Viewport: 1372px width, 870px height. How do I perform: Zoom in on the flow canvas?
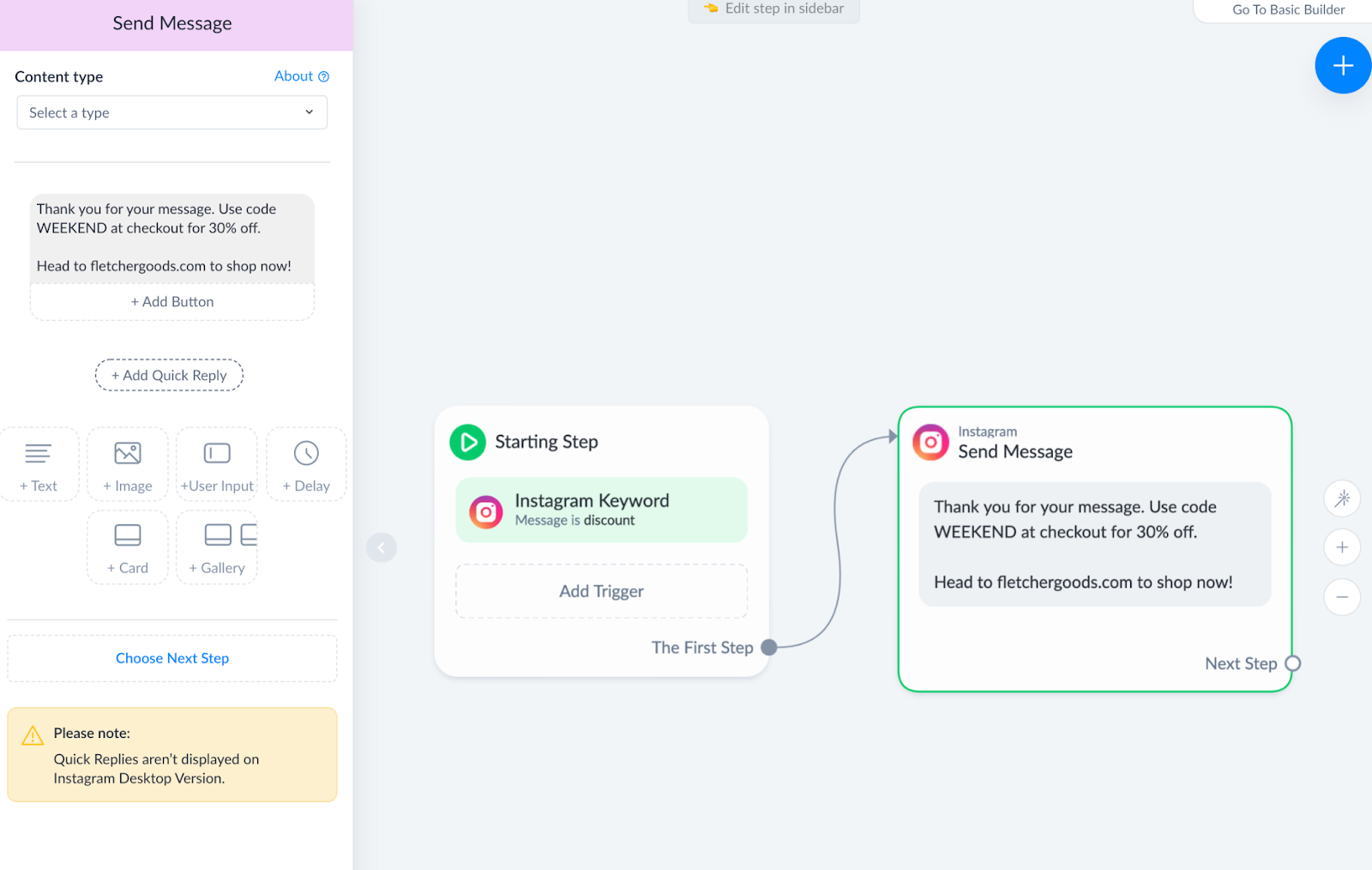coord(1342,547)
